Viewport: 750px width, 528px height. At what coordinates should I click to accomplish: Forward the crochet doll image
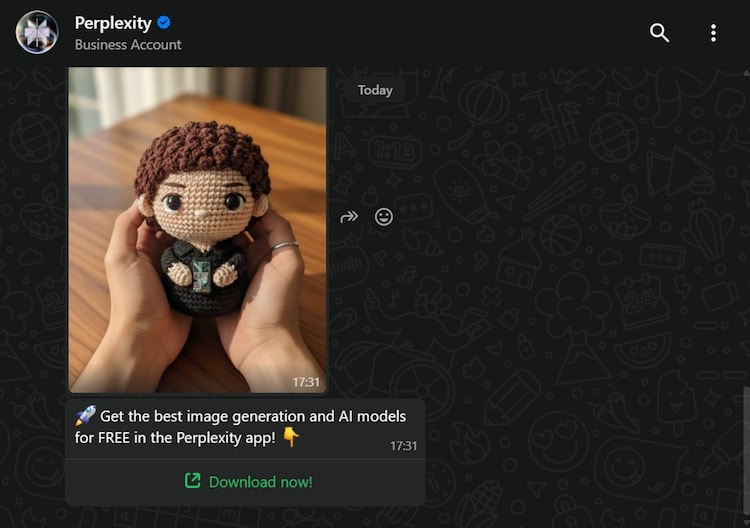tap(349, 217)
